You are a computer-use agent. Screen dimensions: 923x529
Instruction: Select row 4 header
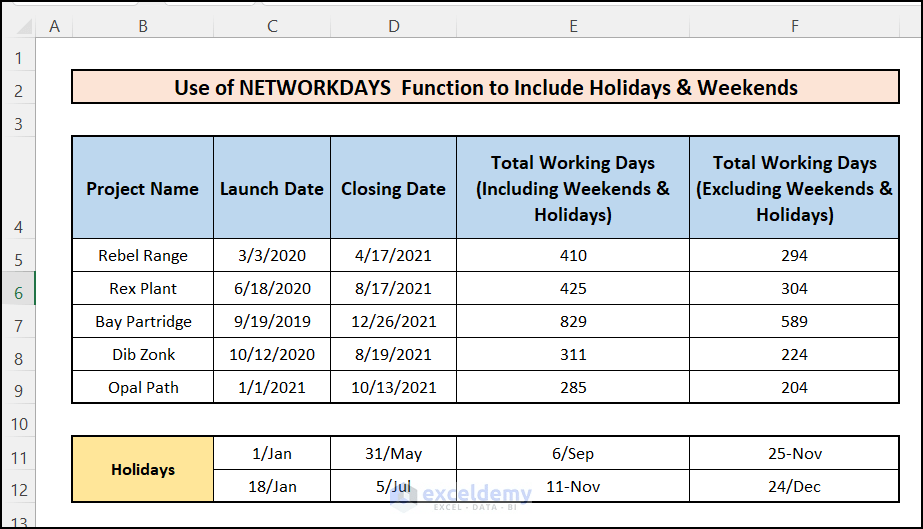click(x=18, y=188)
